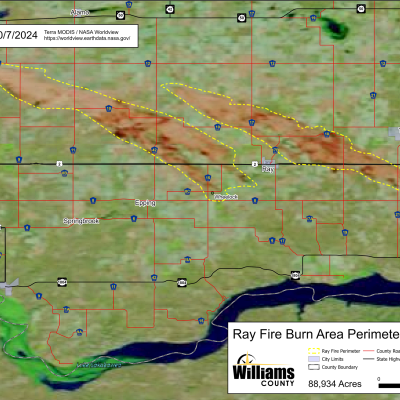Viewport: 400px width, 400px height.
Task: Click the Ray town label
Action: click(x=268, y=169)
